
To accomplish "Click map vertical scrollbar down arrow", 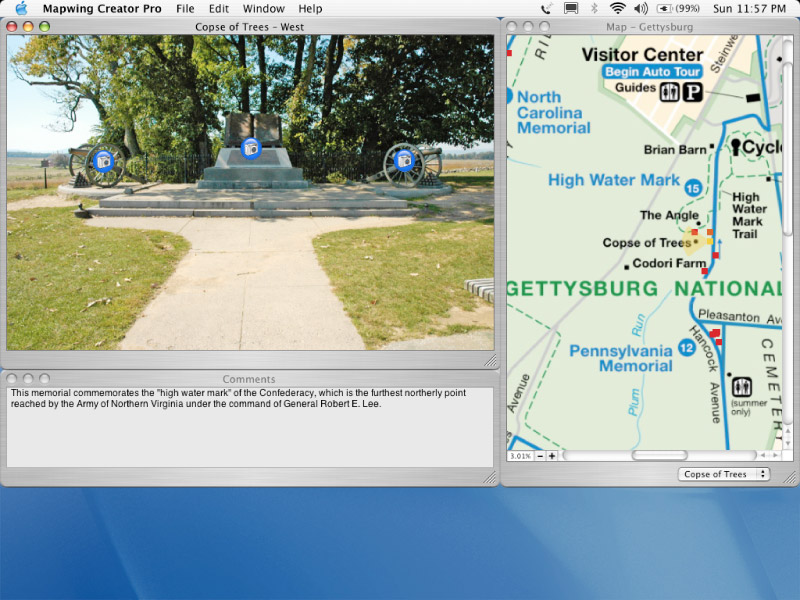I will click(788, 443).
